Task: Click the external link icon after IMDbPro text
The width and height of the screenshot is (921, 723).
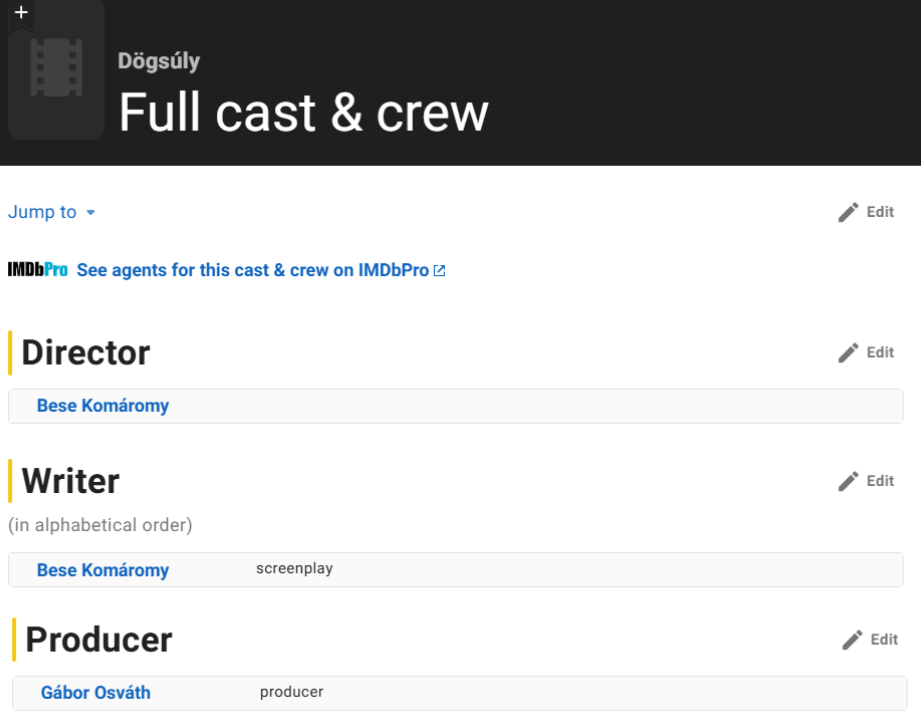Action: coord(439,271)
